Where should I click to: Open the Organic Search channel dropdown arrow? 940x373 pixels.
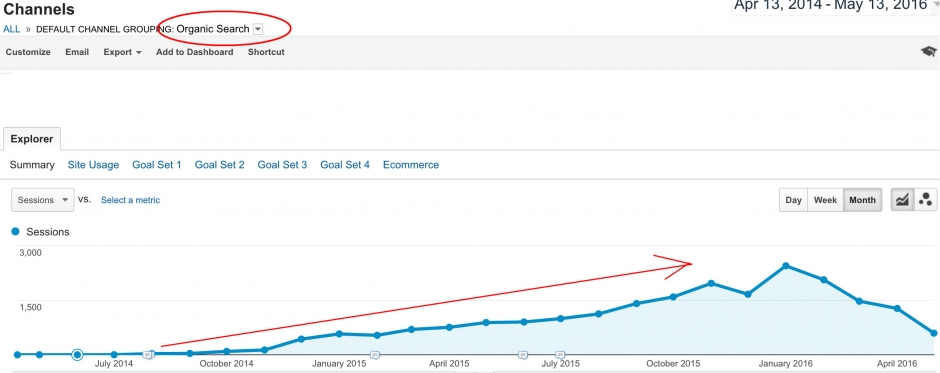(x=258, y=29)
